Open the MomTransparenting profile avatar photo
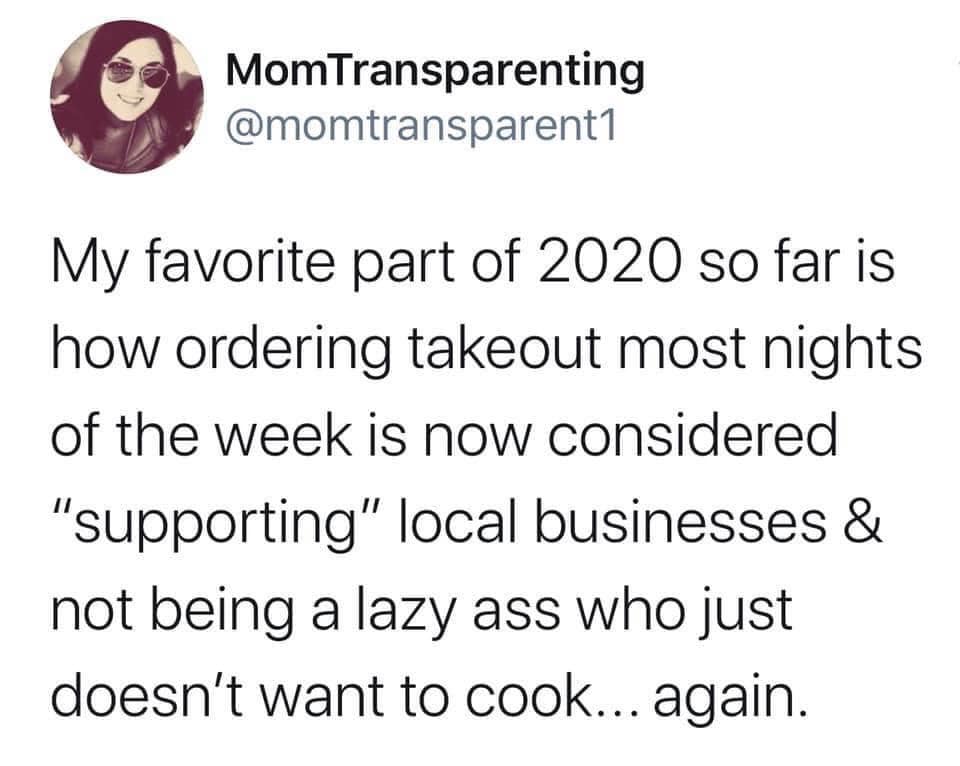This screenshot has width=960, height=766. [127, 97]
